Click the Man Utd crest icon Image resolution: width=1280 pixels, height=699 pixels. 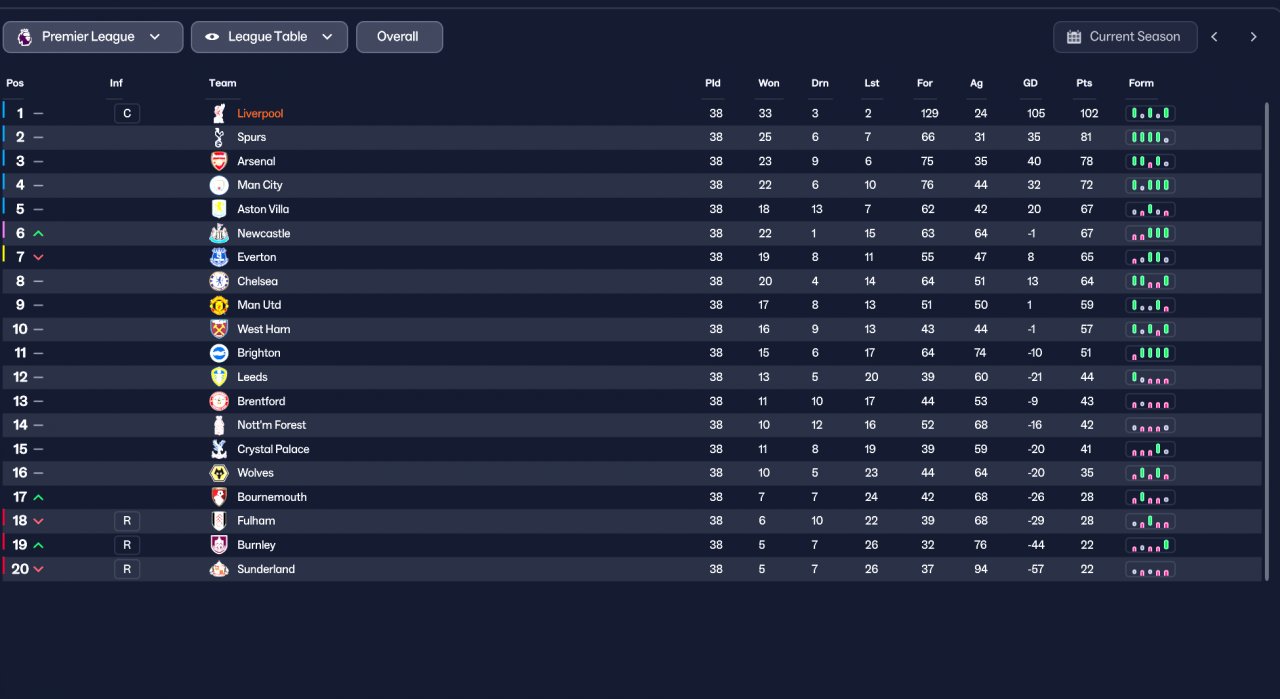point(219,305)
